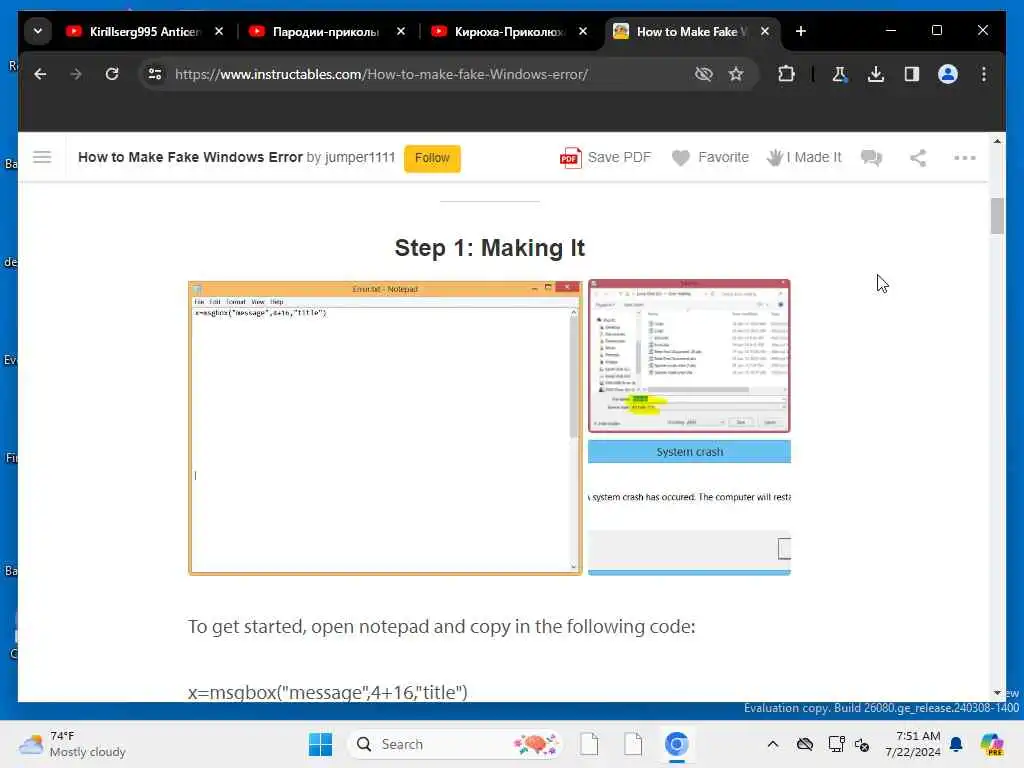
Task: Click the taskbar Search box
Action: (455, 744)
